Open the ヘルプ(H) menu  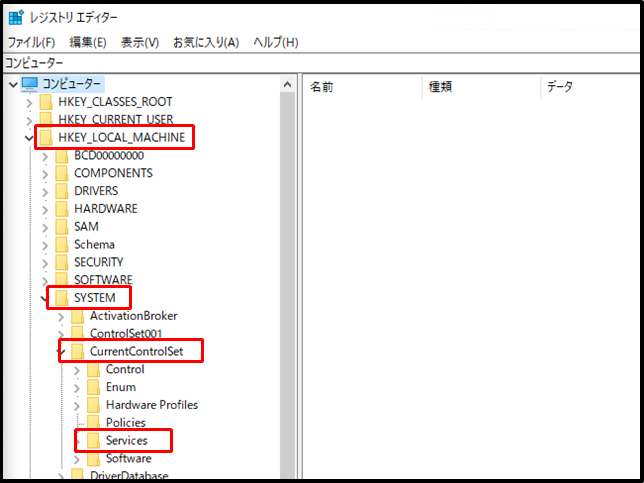pyautogui.click(x=276, y=42)
